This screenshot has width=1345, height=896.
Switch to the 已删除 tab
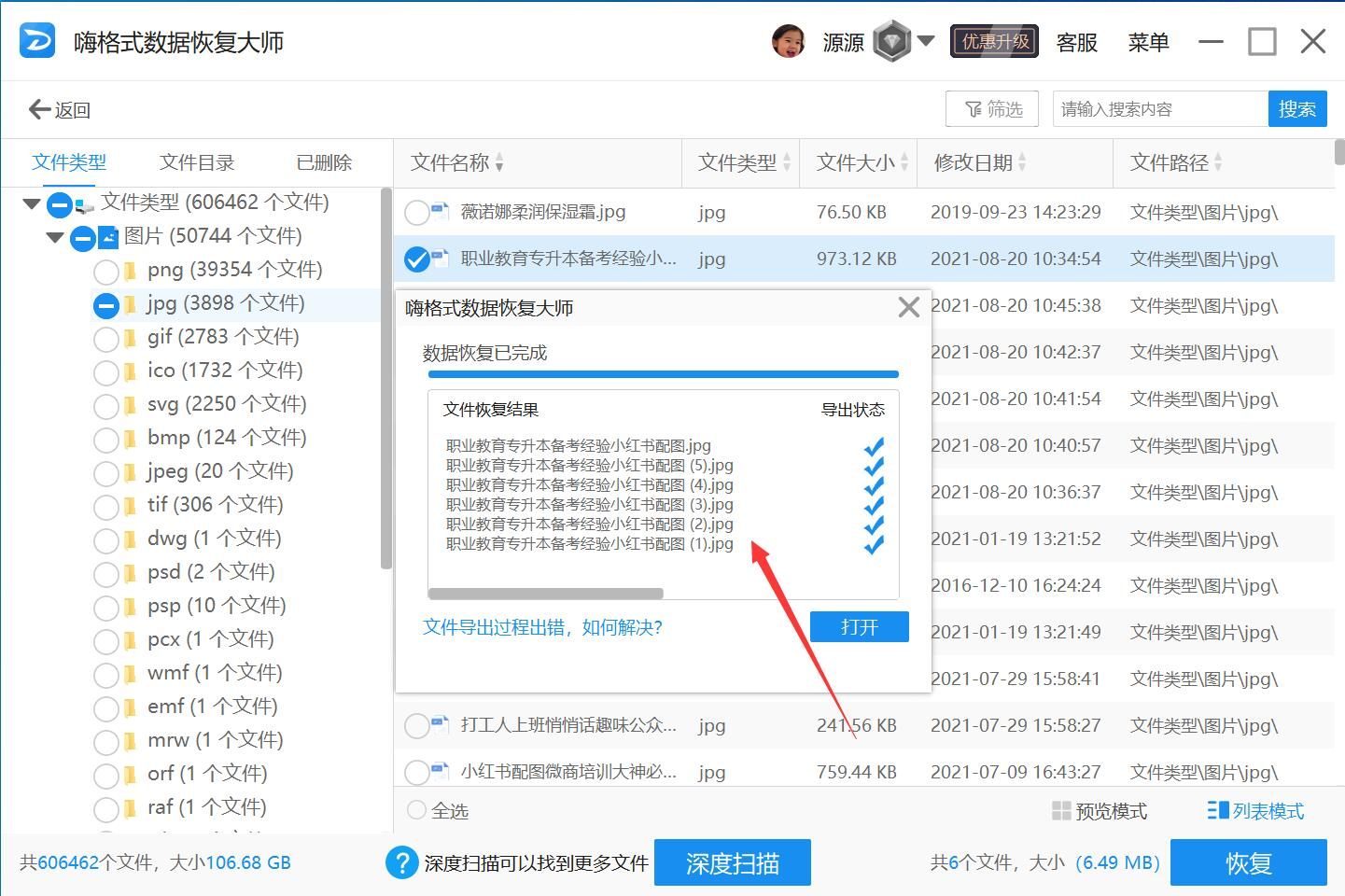[x=324, y=162]
